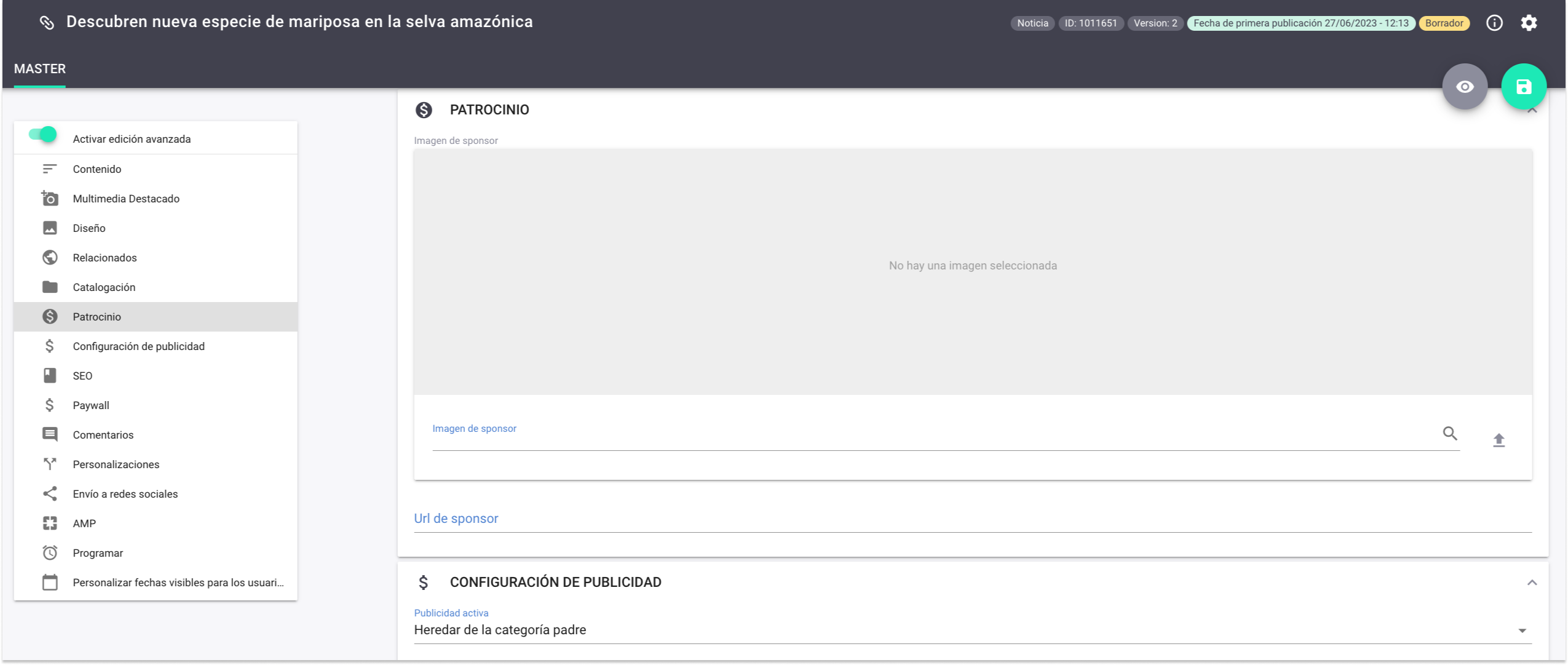Click the Diseño image icon
1568x665 pixels.
pos(50,228)
